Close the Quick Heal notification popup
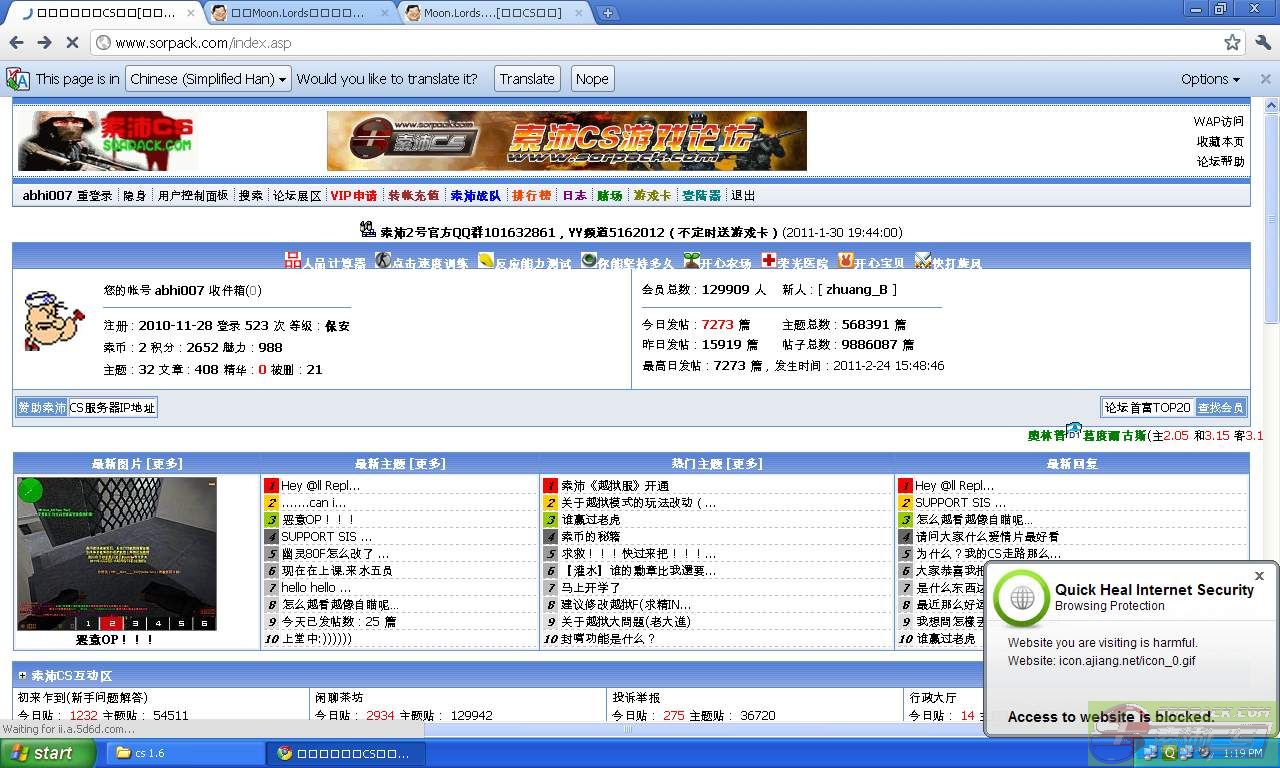 [1259, 576]
